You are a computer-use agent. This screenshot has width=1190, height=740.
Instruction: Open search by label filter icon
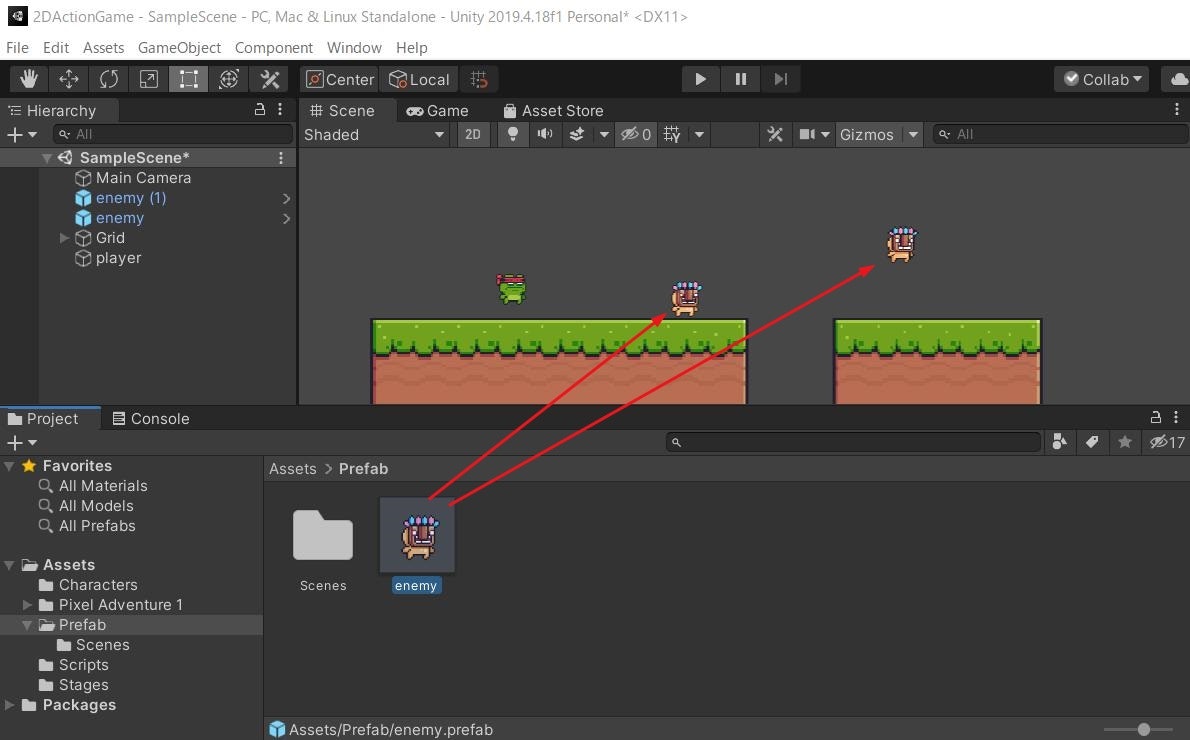(x=1092, y=442)
